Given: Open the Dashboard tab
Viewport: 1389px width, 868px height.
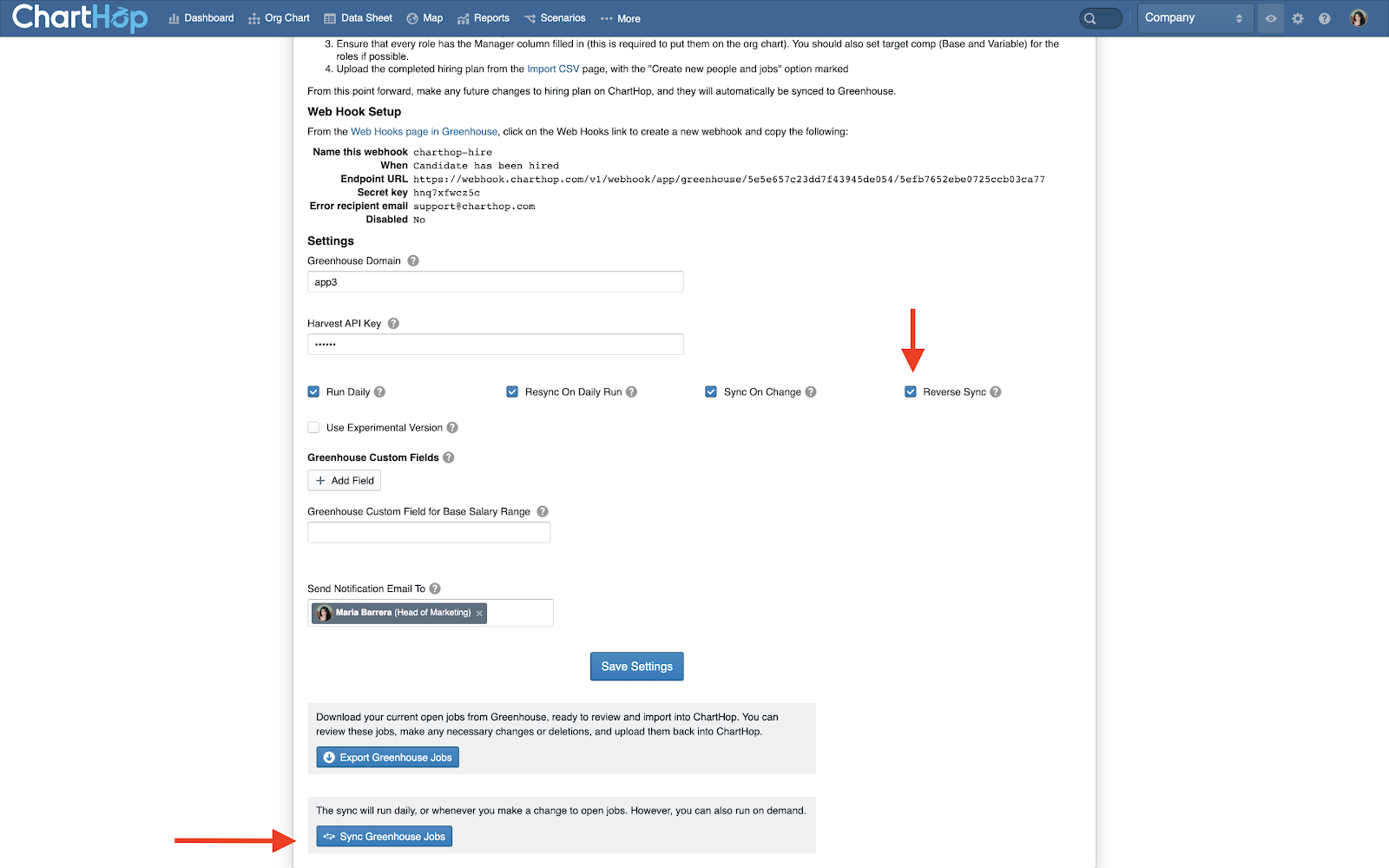Looking at the screenshot, I should point(201,18).
